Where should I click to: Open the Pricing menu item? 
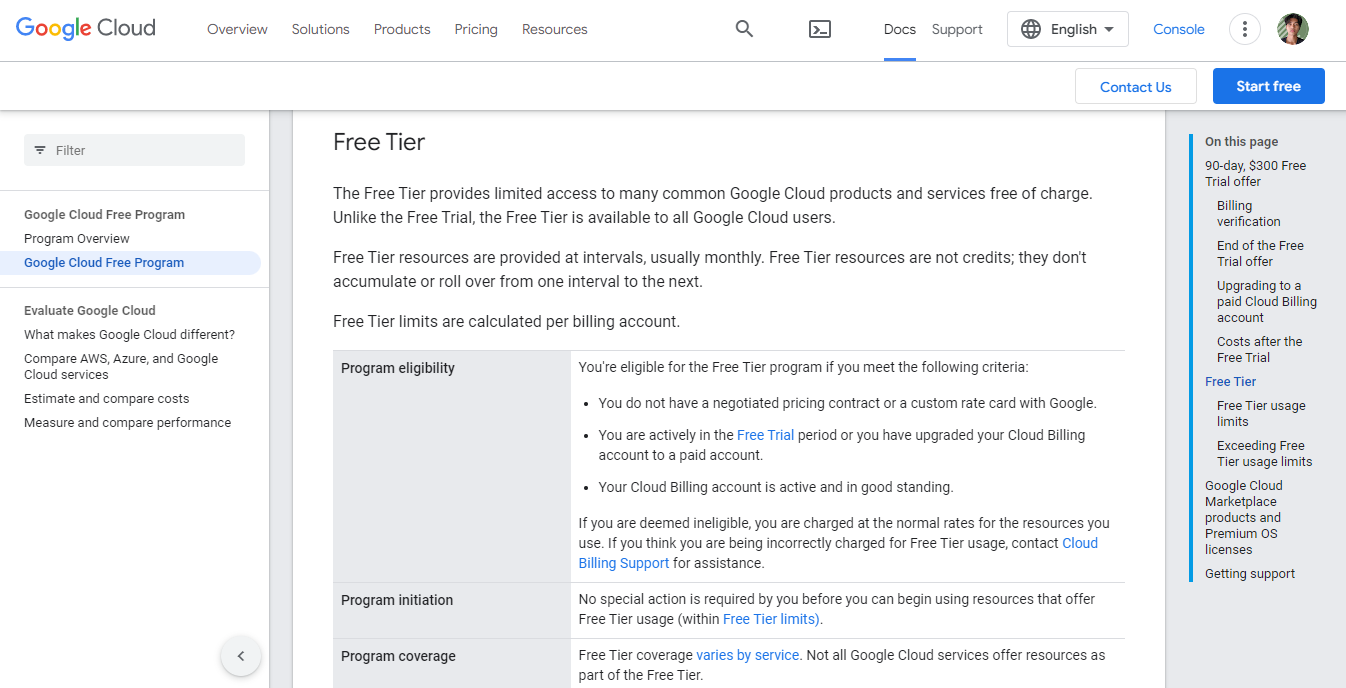[x=476, y=29]
